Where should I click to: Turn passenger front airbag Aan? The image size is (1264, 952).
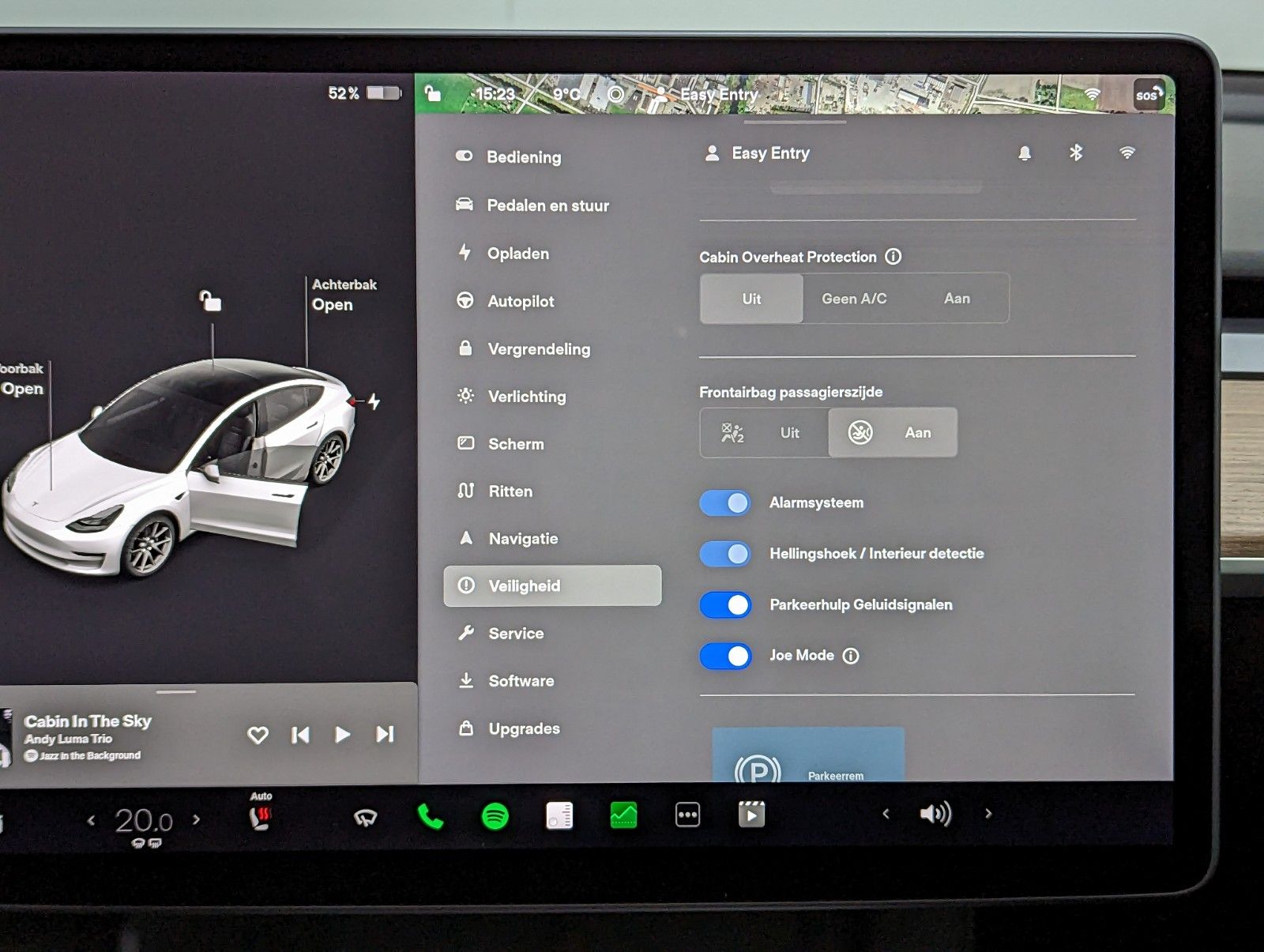(893, 432)
